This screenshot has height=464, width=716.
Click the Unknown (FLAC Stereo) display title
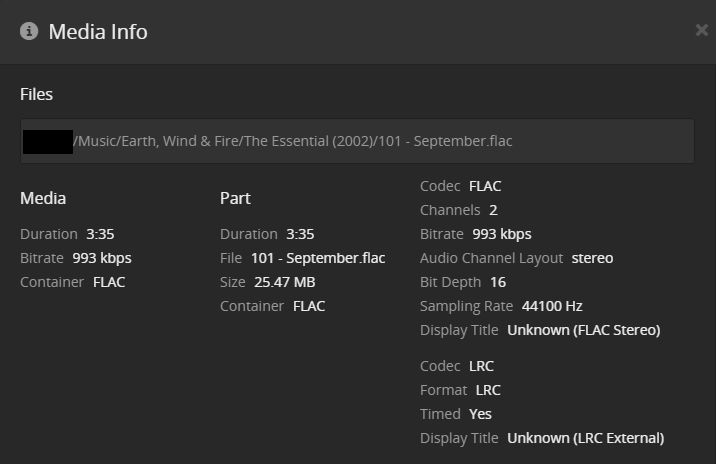click(584, 330)
